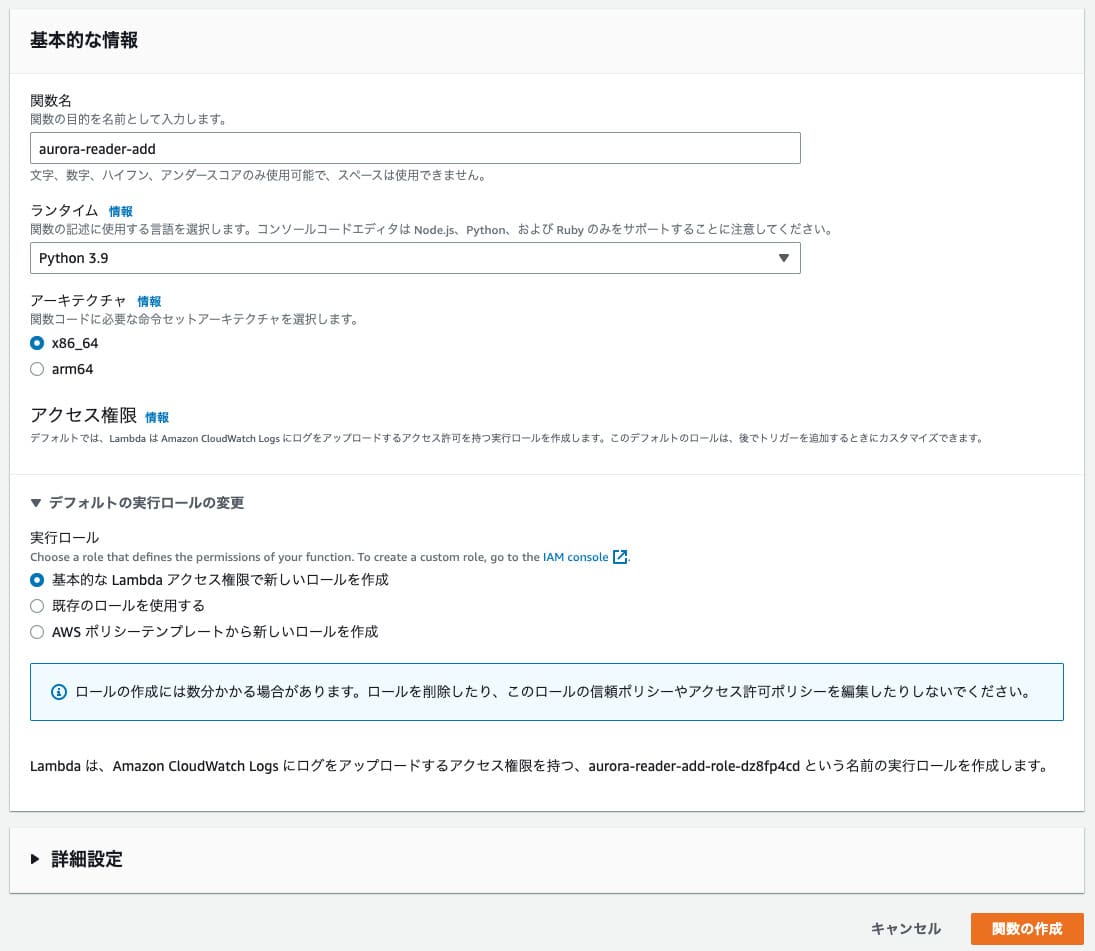Click the info circle icon in role notice
The height and width of the screenshot is (951, 1095).
click(58, 692)
